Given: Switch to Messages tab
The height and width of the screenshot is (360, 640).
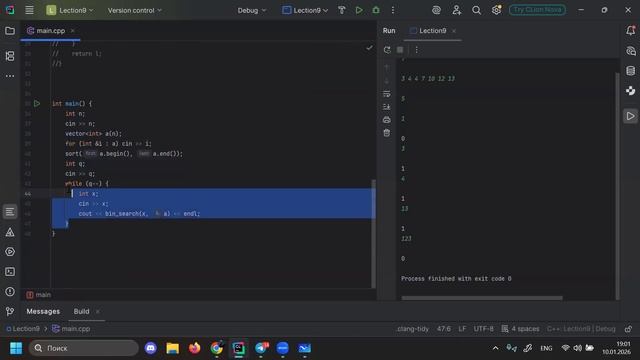Looking at the screenshot, I should click(43, 311).
